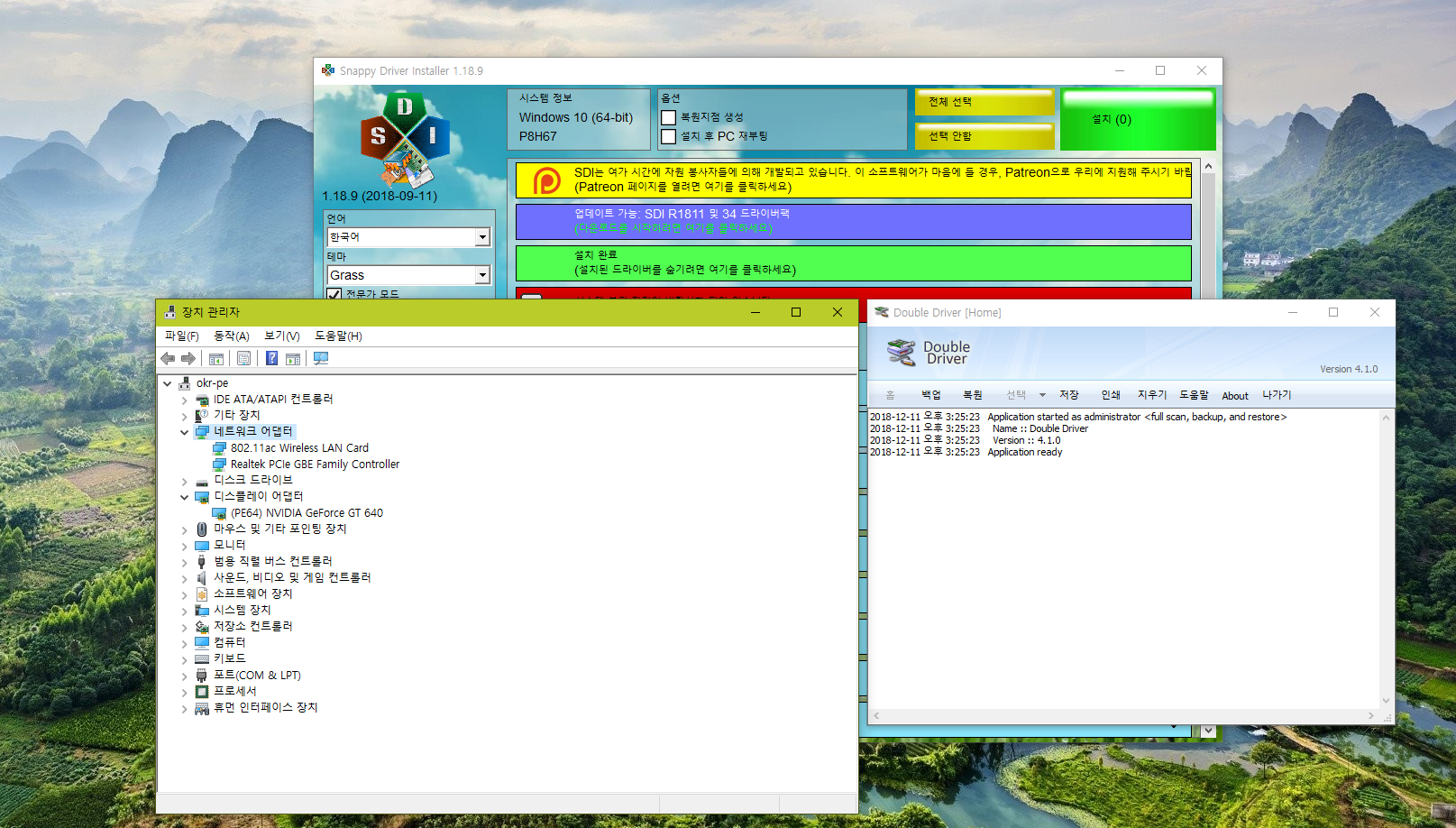Image resolution: width=1456 pixels, height=828 pixels.
Task: Click the Patreon logo in Snappy Driver Installer
Action: click(546, 180)
